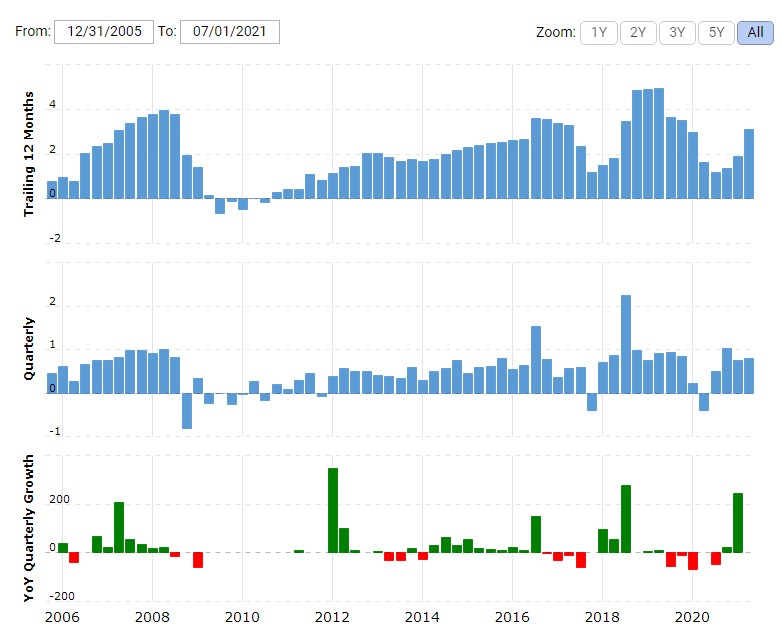
Task: Click the Quarterly axis title
Action: [x=29, y=348]
